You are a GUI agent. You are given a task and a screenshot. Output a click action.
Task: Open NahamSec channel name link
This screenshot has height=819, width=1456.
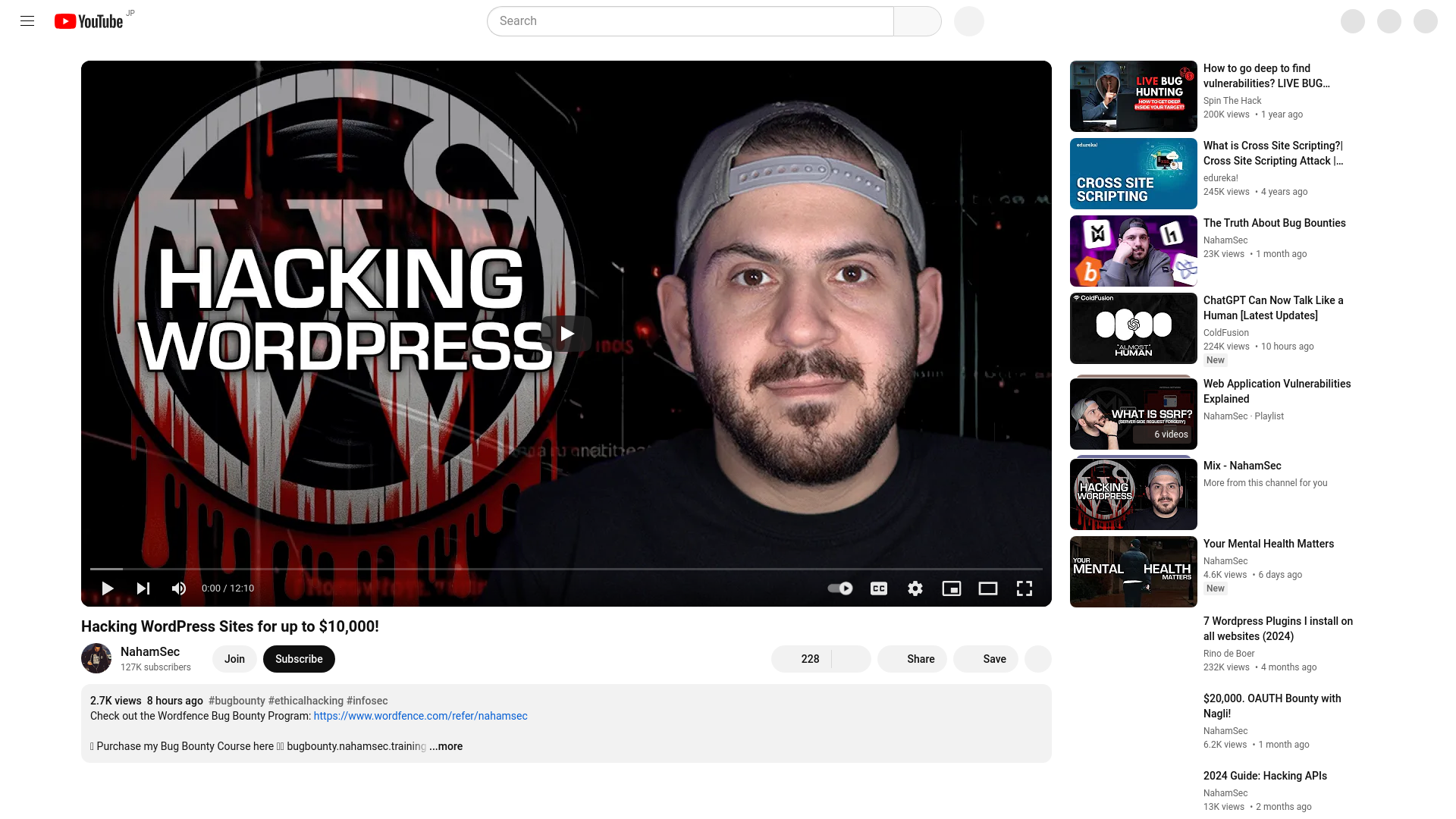pos(150,651)
